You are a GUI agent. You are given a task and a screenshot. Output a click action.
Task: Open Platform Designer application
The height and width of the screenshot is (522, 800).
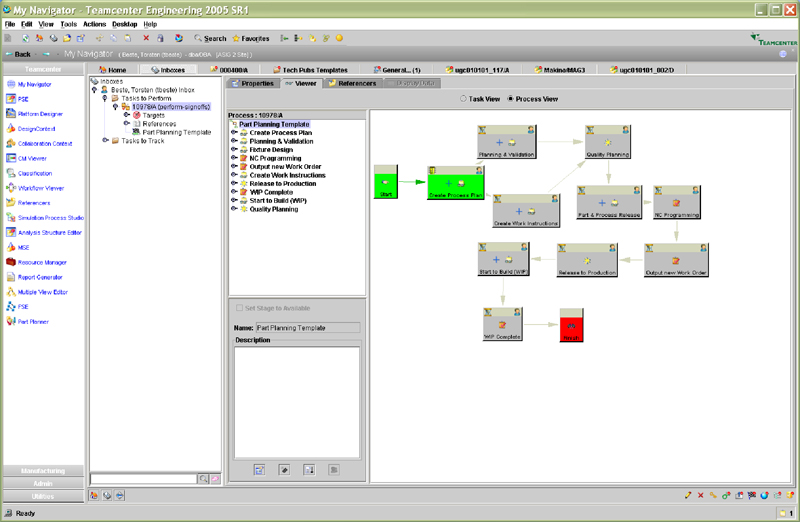click(x=34, y=114)
